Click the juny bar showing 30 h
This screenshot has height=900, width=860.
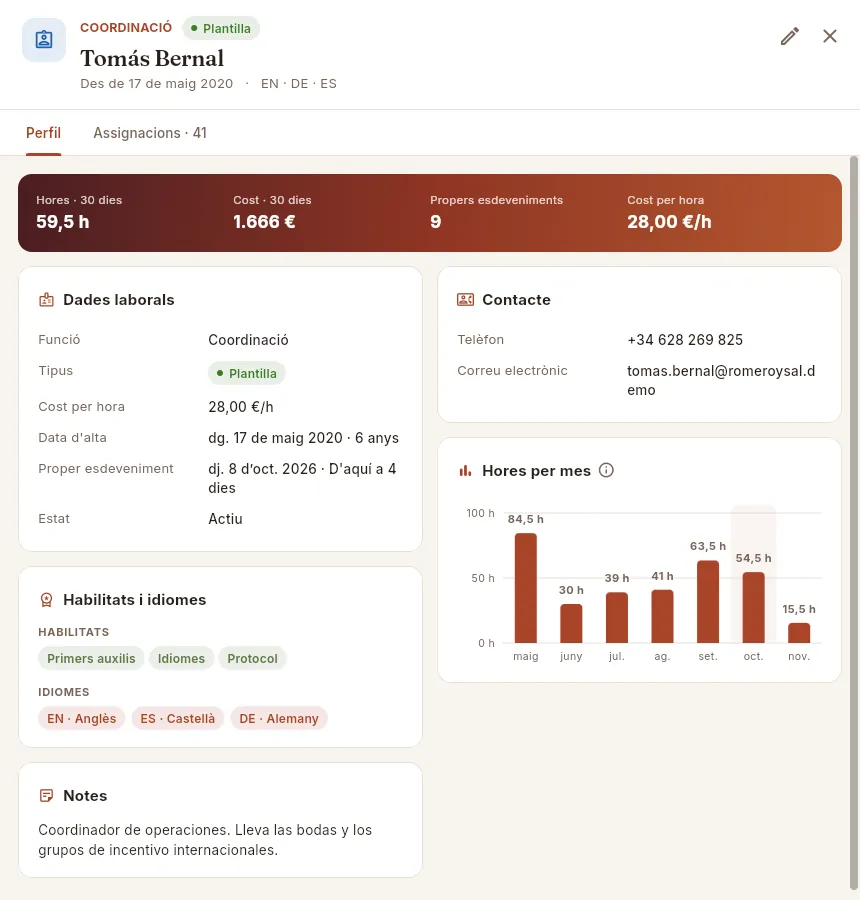coord(571,623)
